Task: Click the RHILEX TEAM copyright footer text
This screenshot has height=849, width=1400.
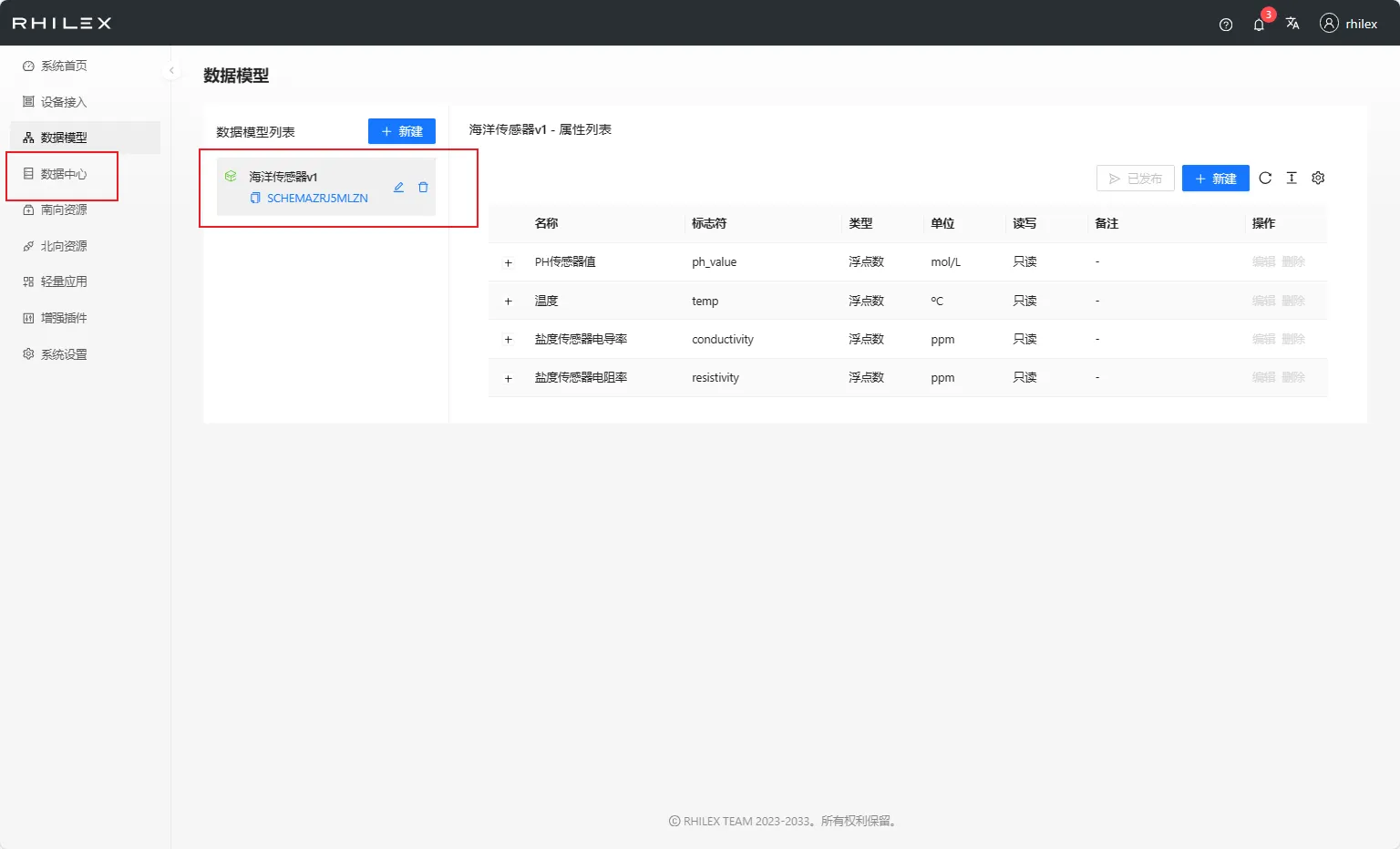Action: 784,821
